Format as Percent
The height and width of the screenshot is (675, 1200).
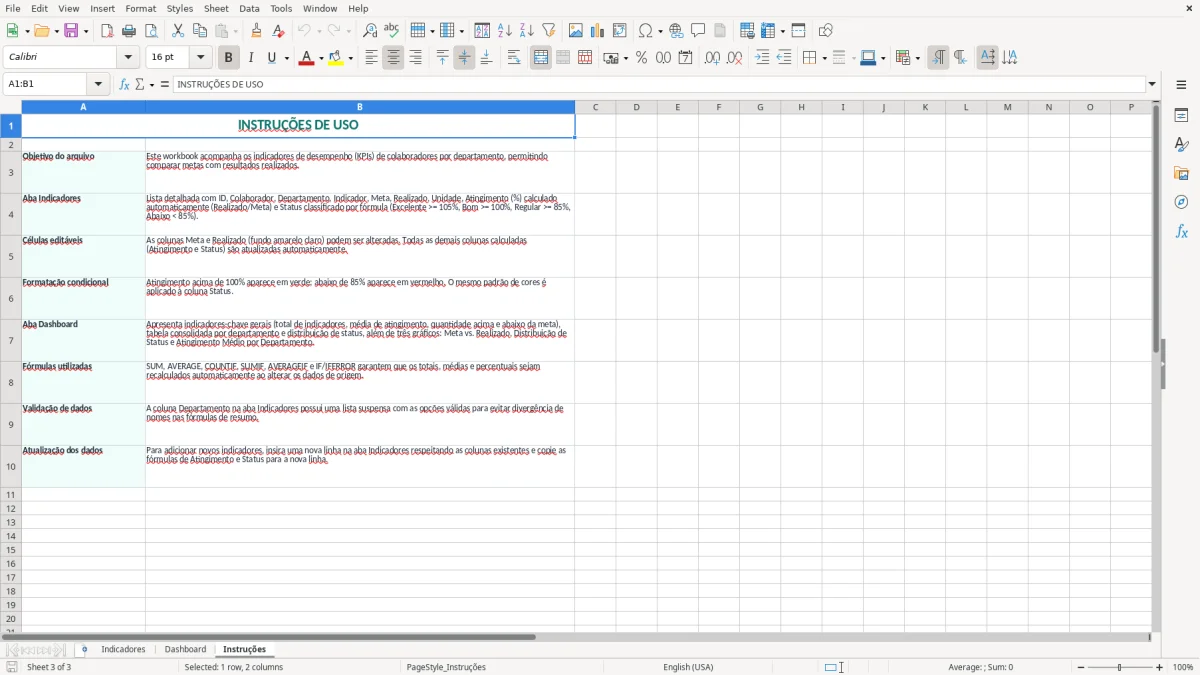pyautogui.click(x=641, y=58)
